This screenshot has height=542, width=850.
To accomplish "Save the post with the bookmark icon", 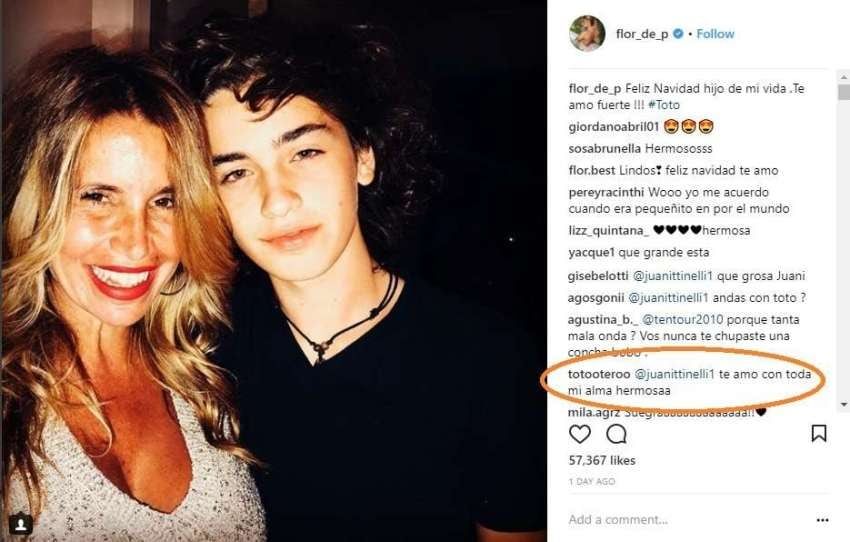I will pyautogui.click(x=818, y=434).
